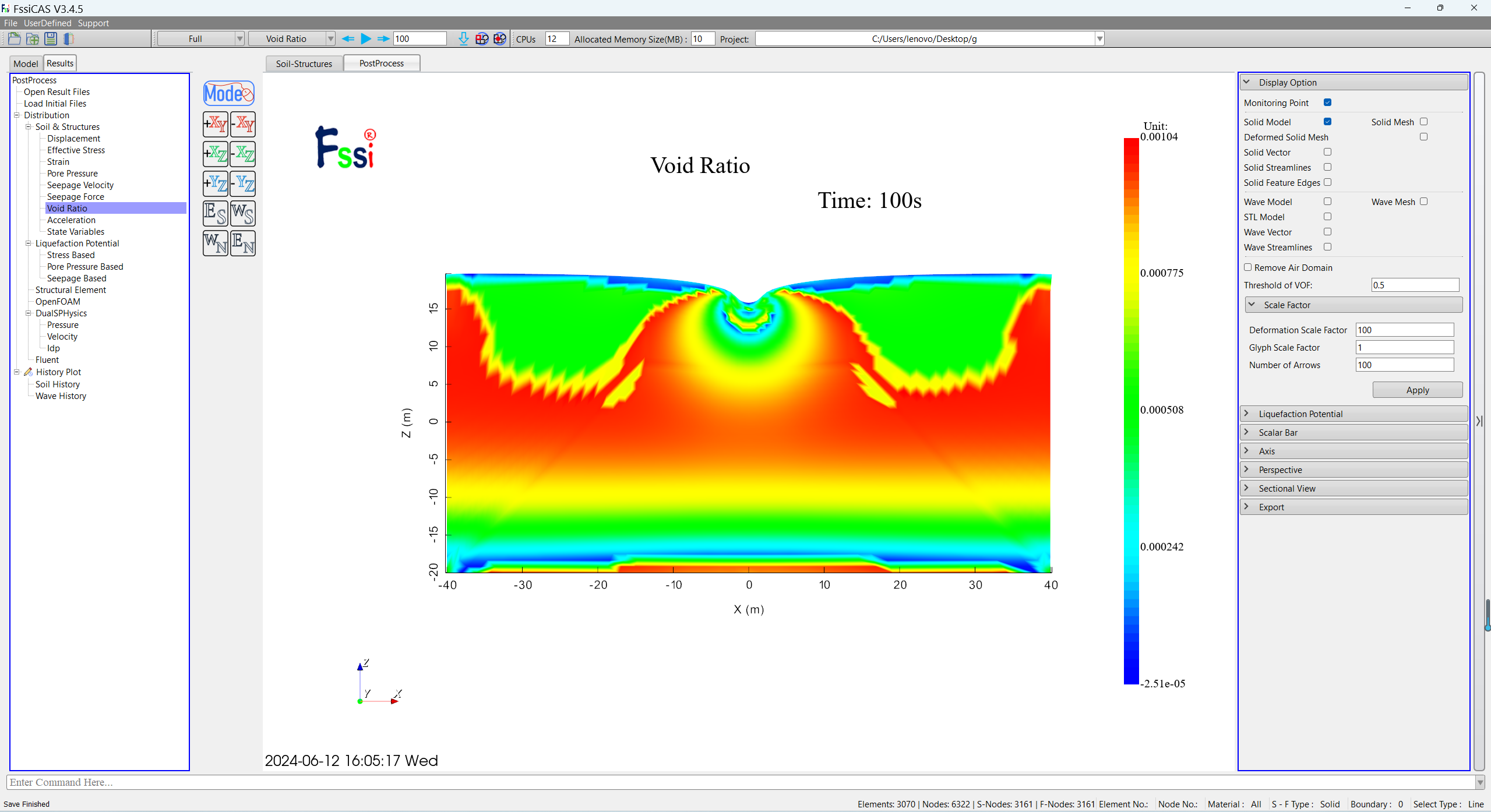Screen dimensions: 1491x812
Task: Click the color scalar bar legend
Action: (1130, 411)
